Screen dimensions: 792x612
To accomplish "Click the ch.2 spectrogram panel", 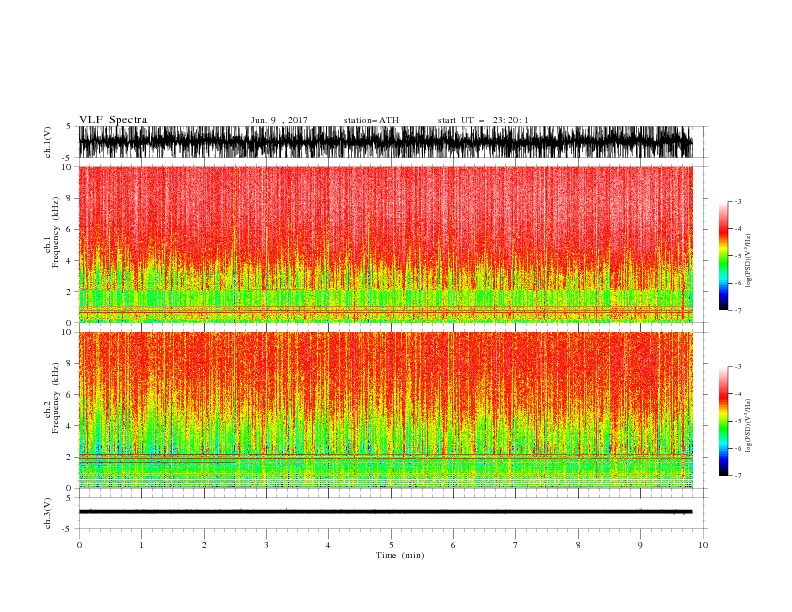I will (385, 410).
